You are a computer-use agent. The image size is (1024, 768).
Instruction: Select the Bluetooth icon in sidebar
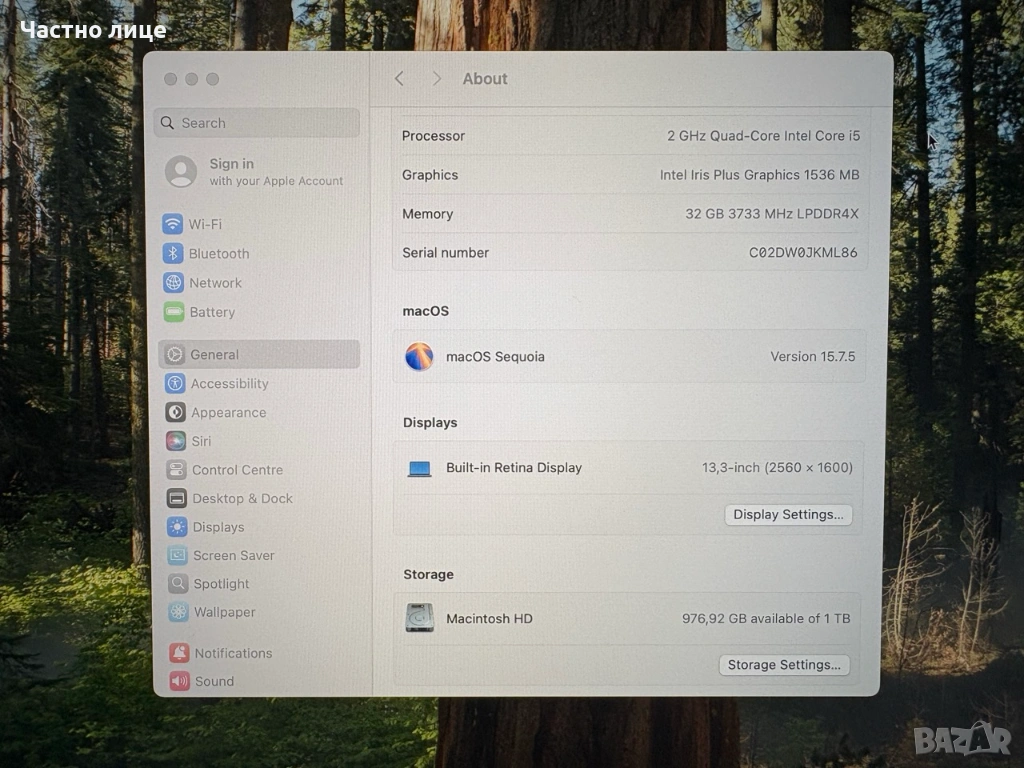(x=173, y=254)
